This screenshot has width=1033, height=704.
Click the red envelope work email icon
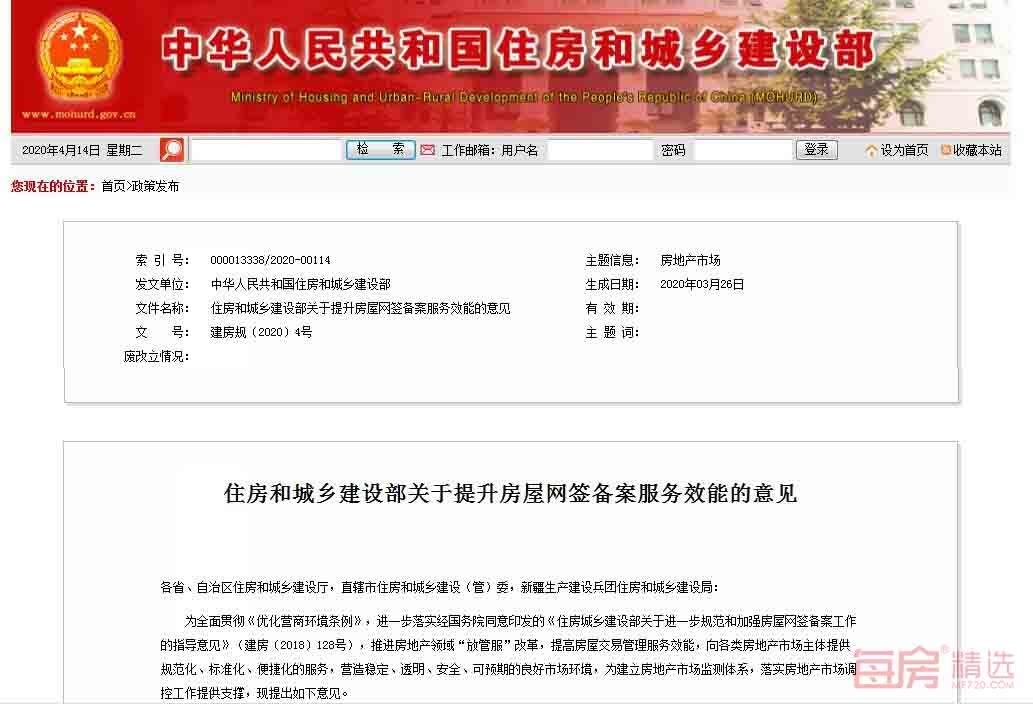(x=427, y=150)
